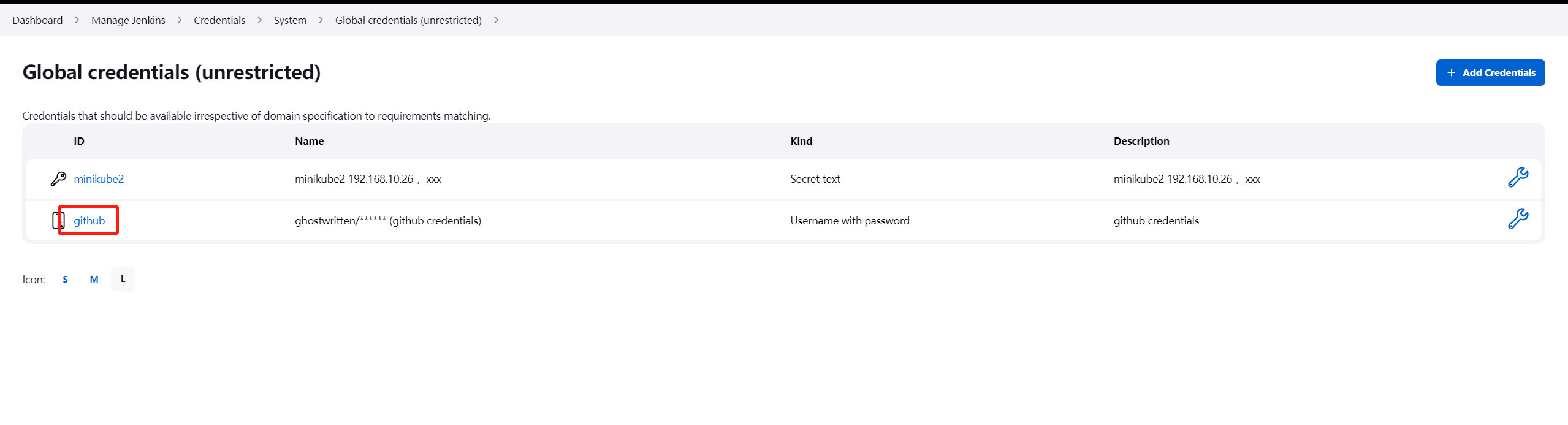Navigate to Manage Jenkins via breadcrumb
Image resolution: width=1568 pixels, height=425 pixels.
[x=128, y=20]
